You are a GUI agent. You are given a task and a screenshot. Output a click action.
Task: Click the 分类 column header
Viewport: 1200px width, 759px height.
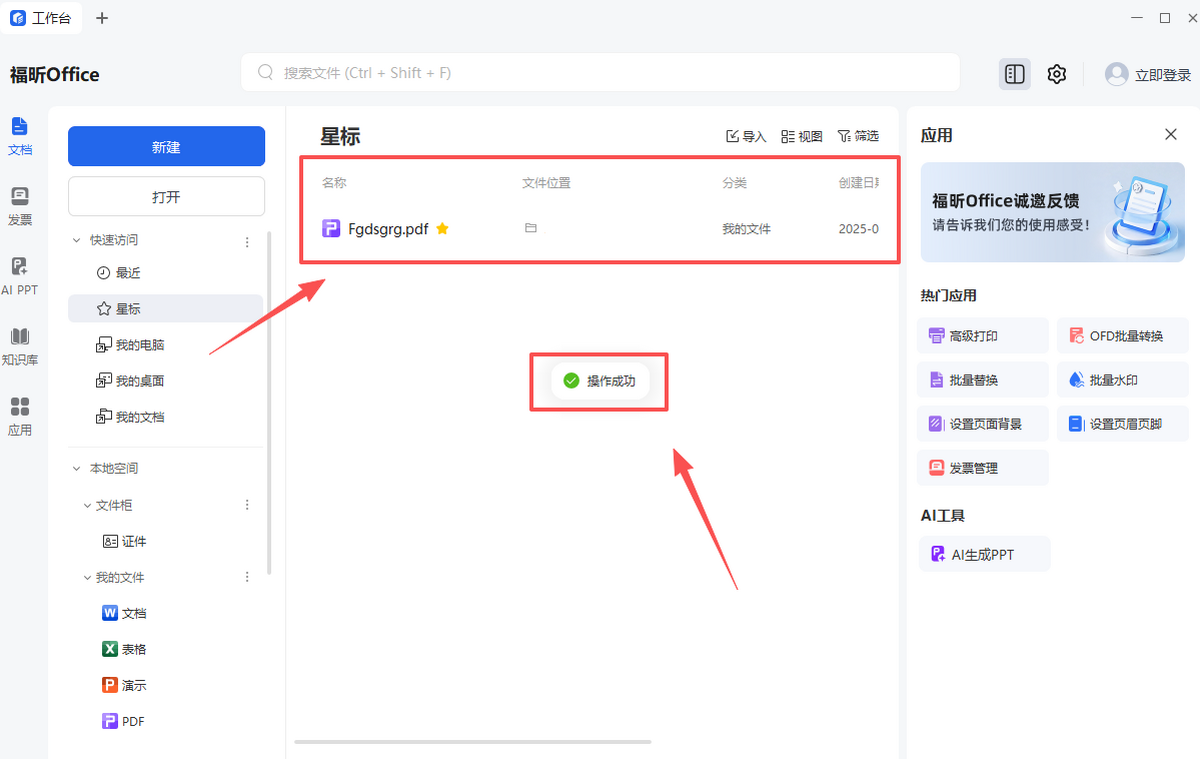coord(734,183)
